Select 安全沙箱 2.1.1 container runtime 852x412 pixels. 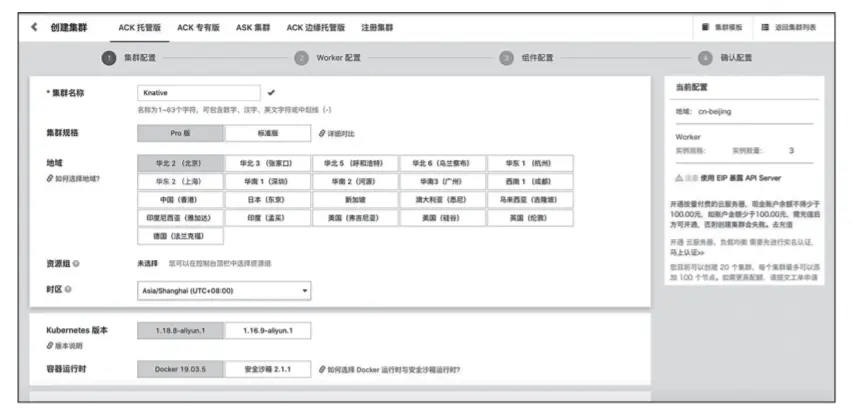268,369
